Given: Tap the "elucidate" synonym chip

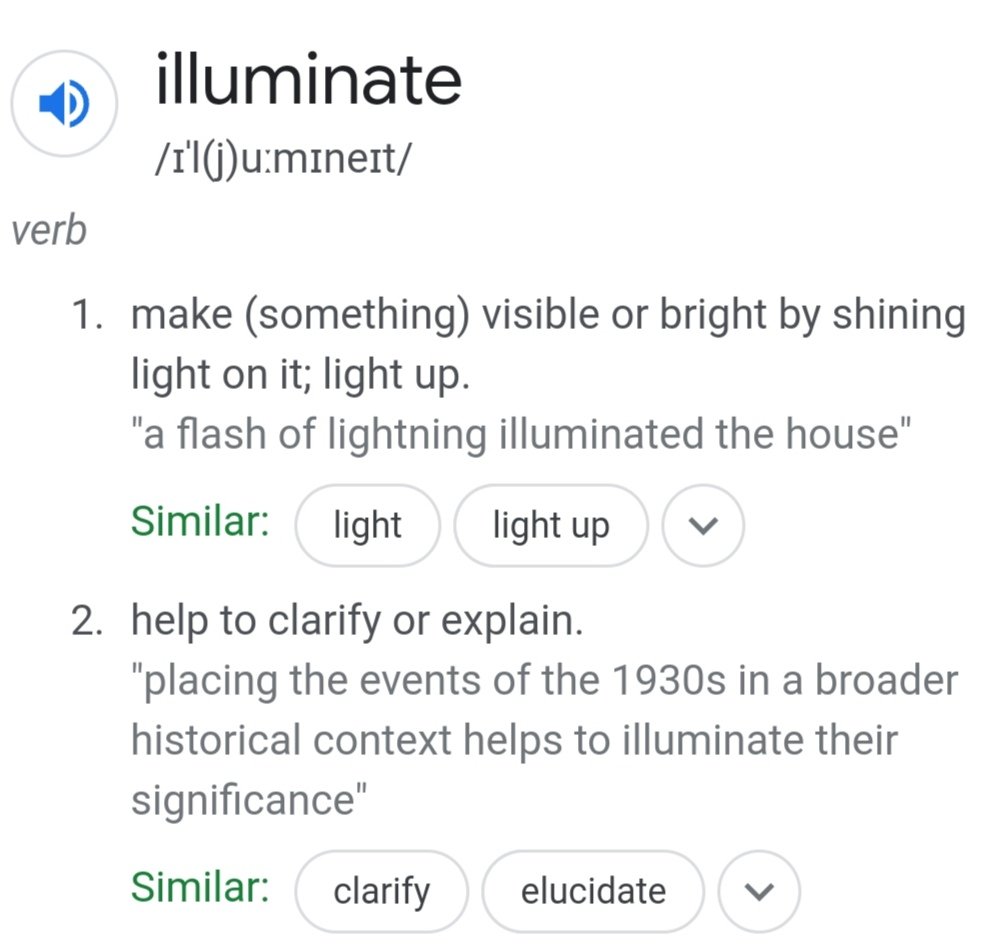Looking at the screenshot, I should pyautogui.click(x=593, y=890).
